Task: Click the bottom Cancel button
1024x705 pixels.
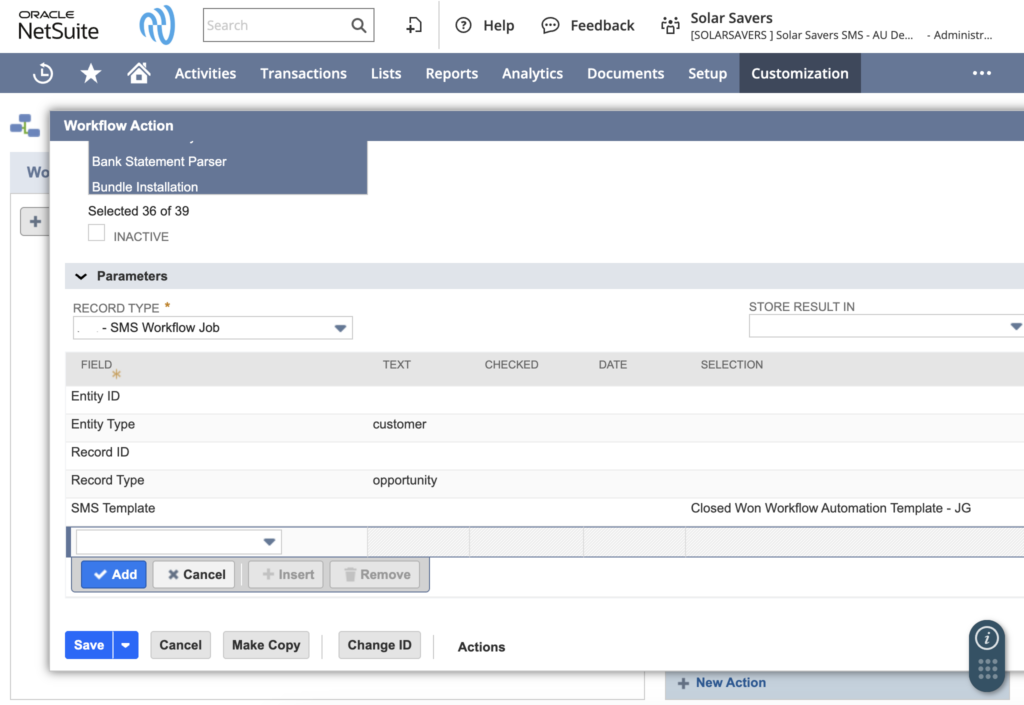Action: [180, 645]
